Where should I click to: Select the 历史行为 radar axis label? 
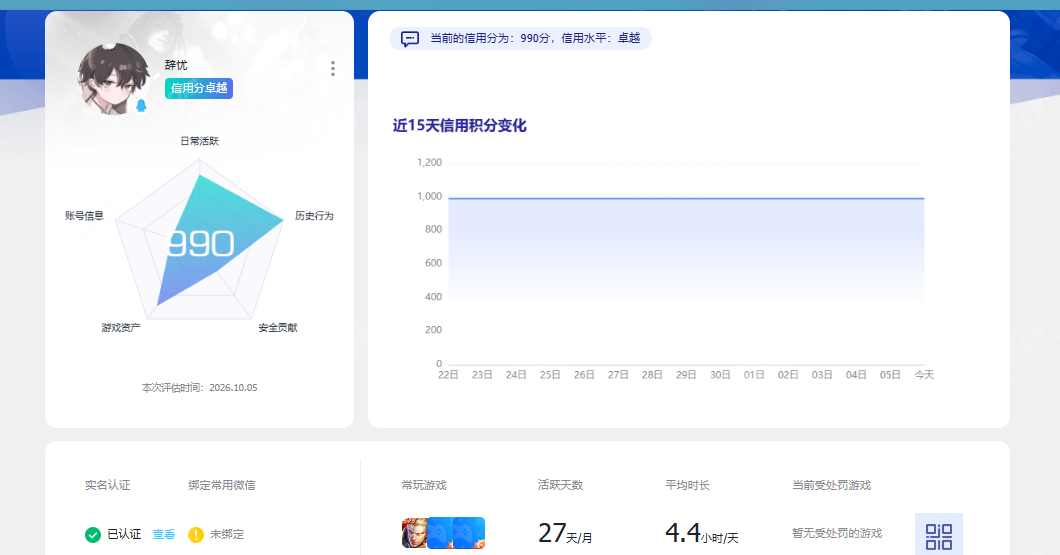314,216
